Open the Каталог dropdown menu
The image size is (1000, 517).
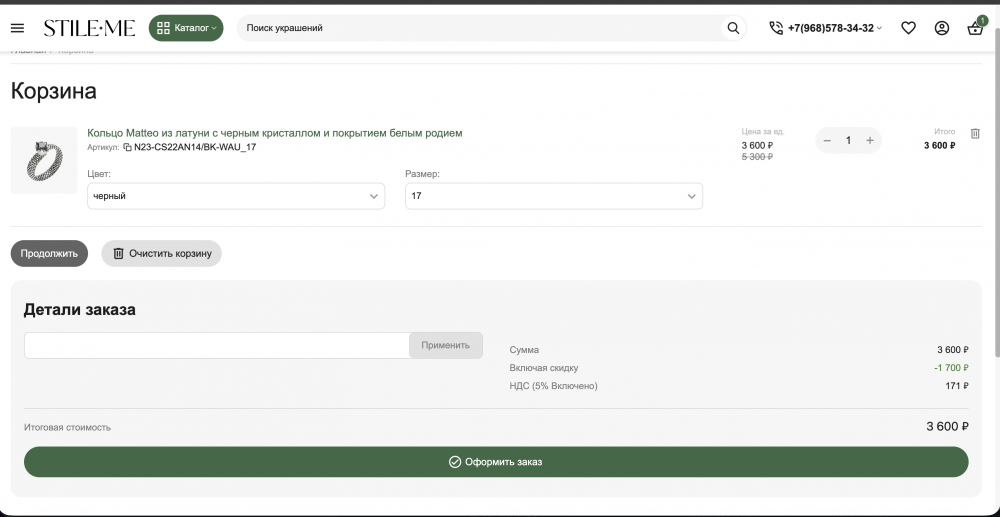(x=186, y=28)
